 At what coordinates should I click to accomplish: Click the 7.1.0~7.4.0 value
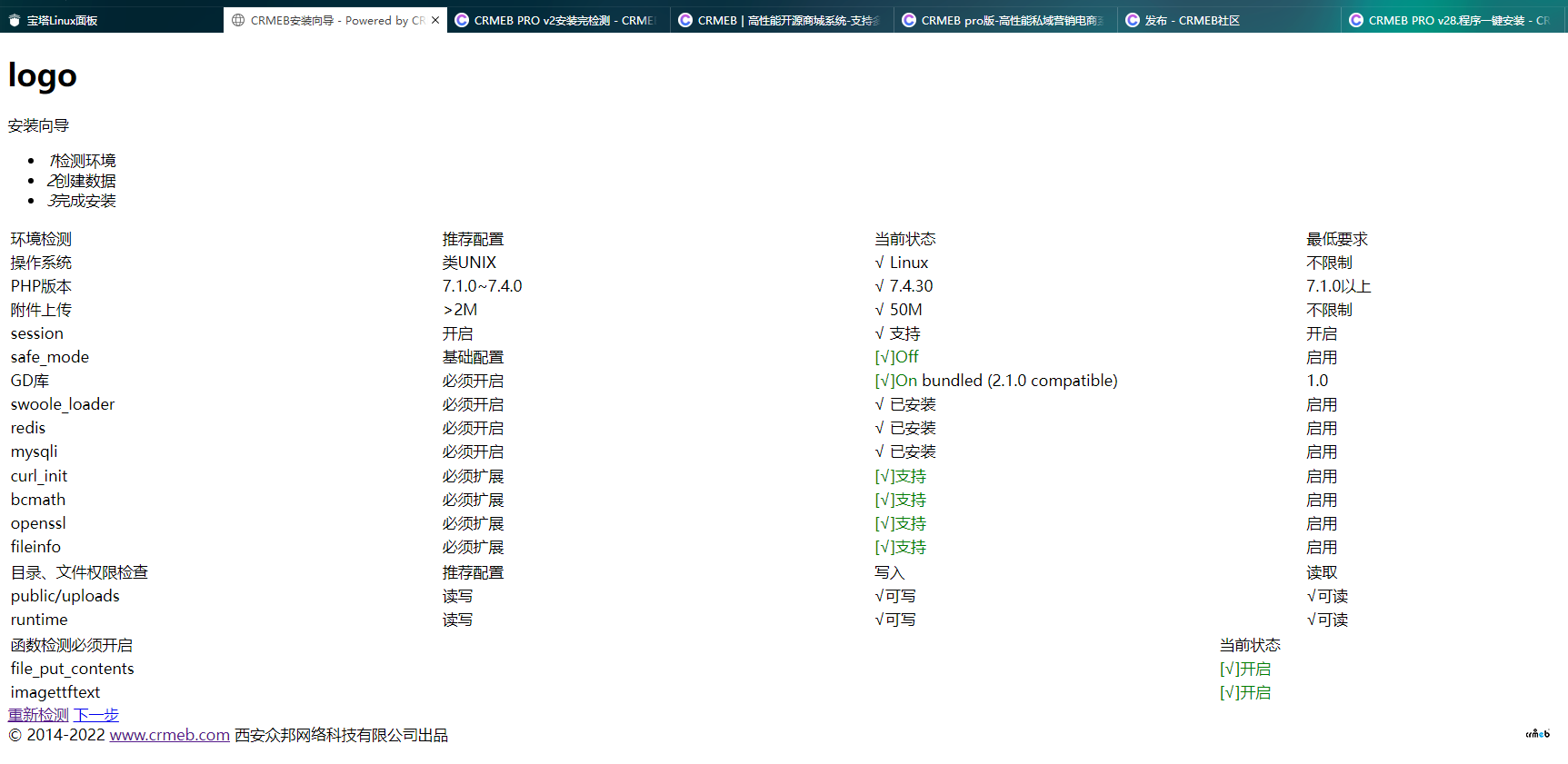(x=482, y=286)
